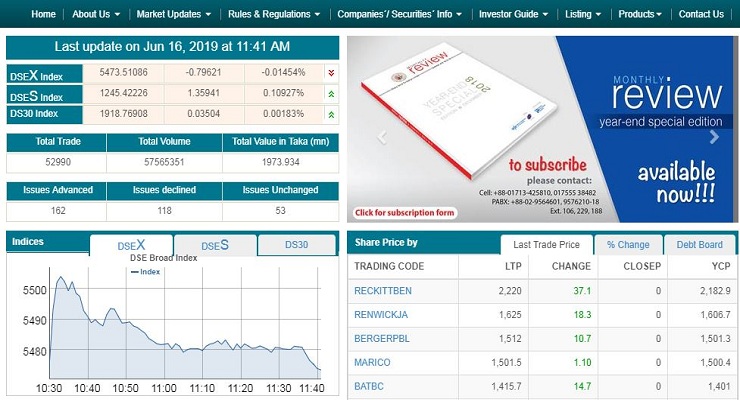Open MARICO trading code link
Screen dimensions: 740x400
(372, 362)
